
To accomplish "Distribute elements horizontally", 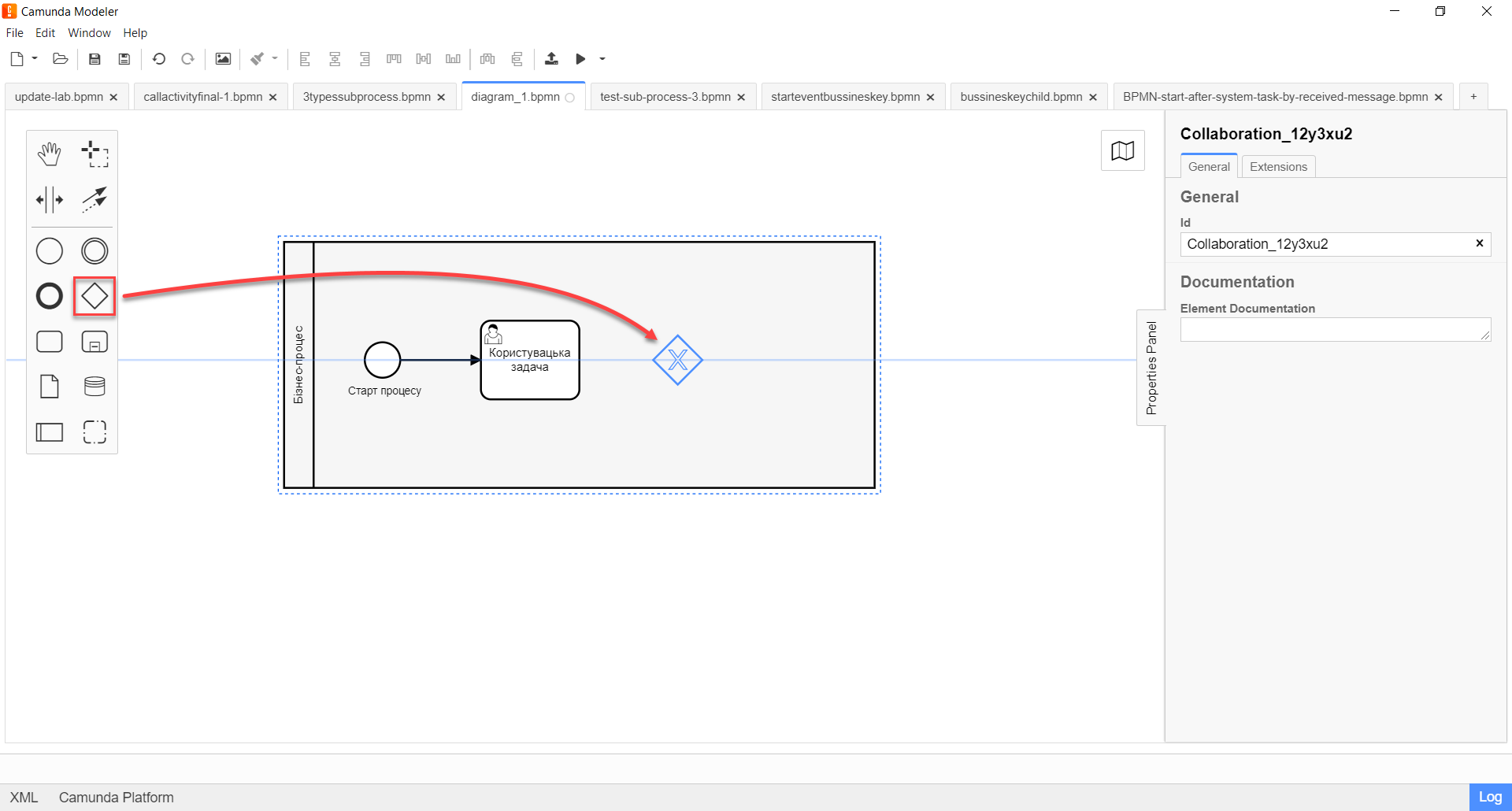I will pyautogui.click(x=487, y=59).
